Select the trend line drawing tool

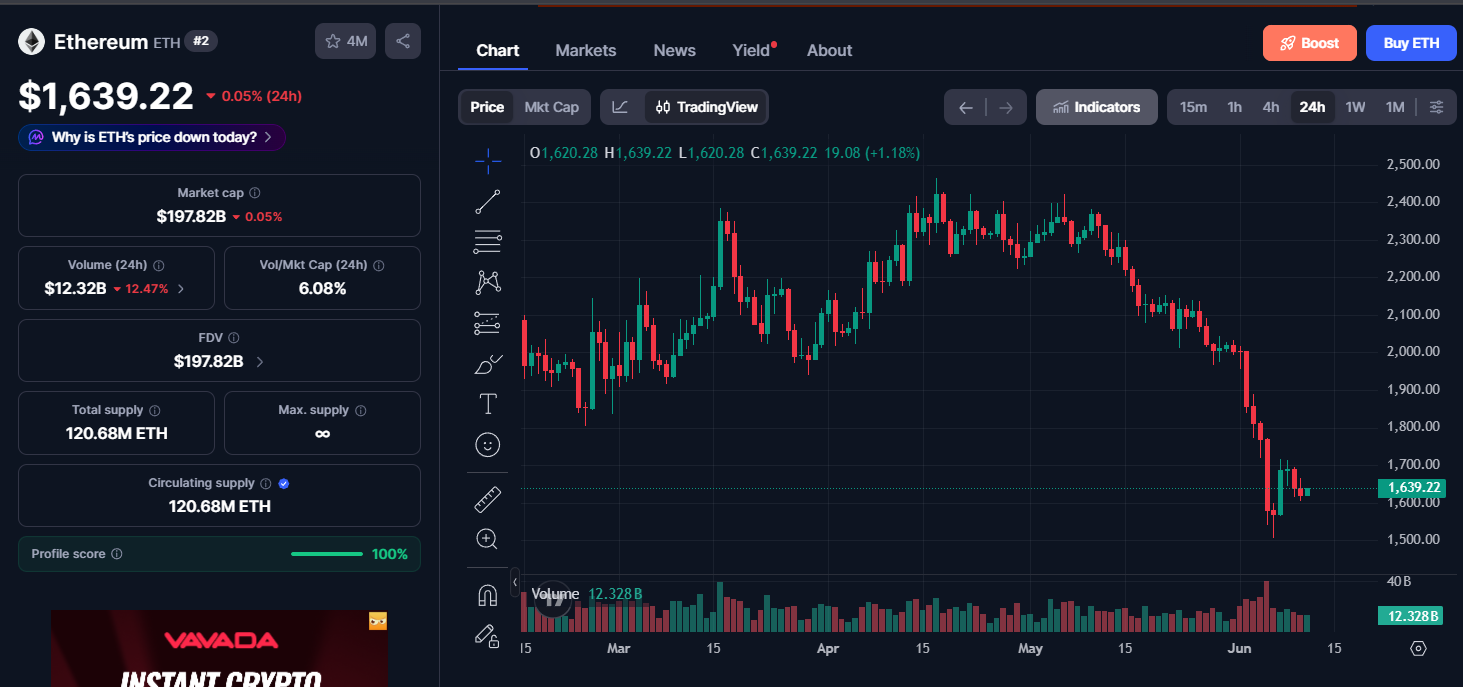point(488,201)
